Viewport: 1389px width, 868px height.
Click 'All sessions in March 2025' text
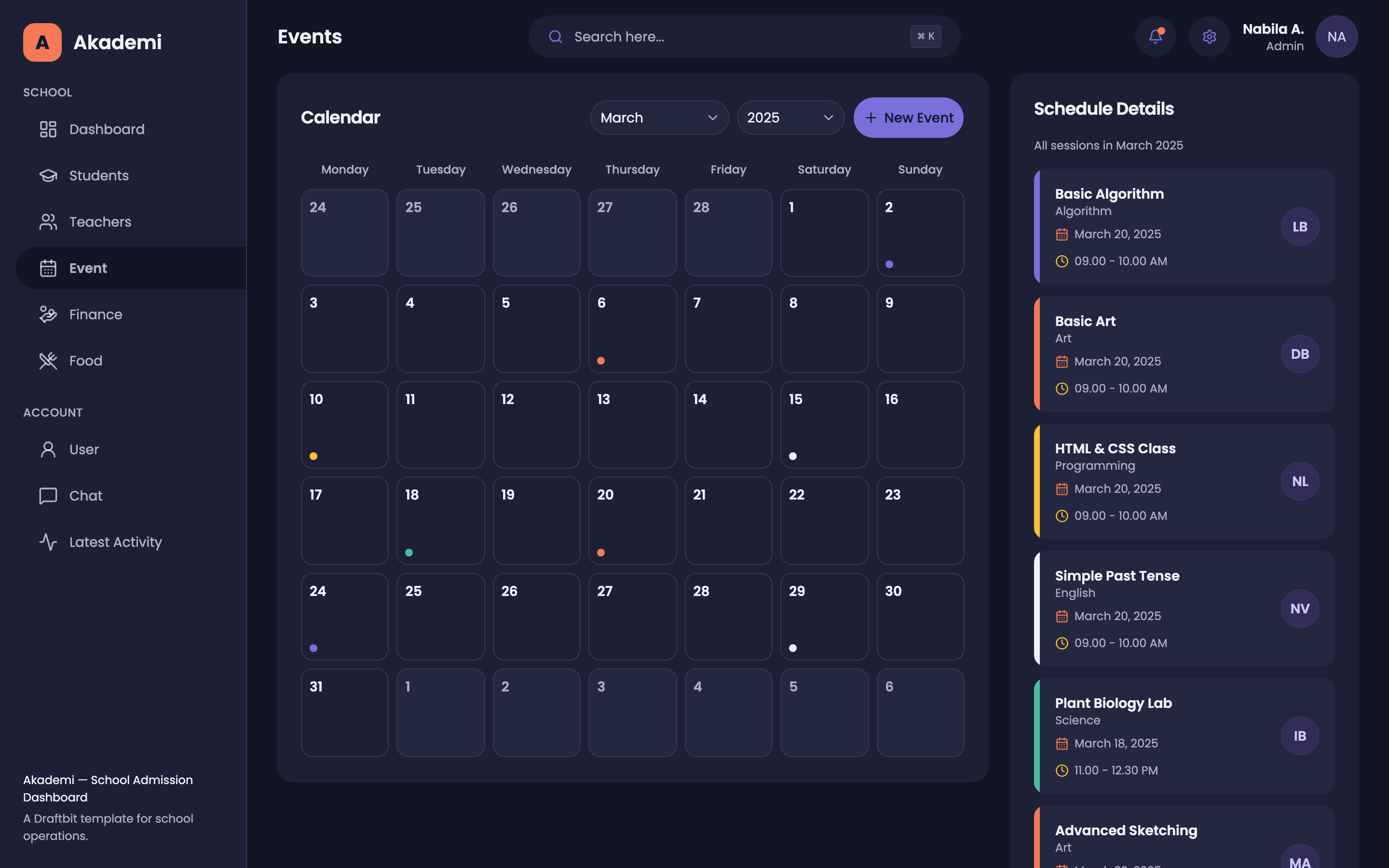[x=1108, y=146]
